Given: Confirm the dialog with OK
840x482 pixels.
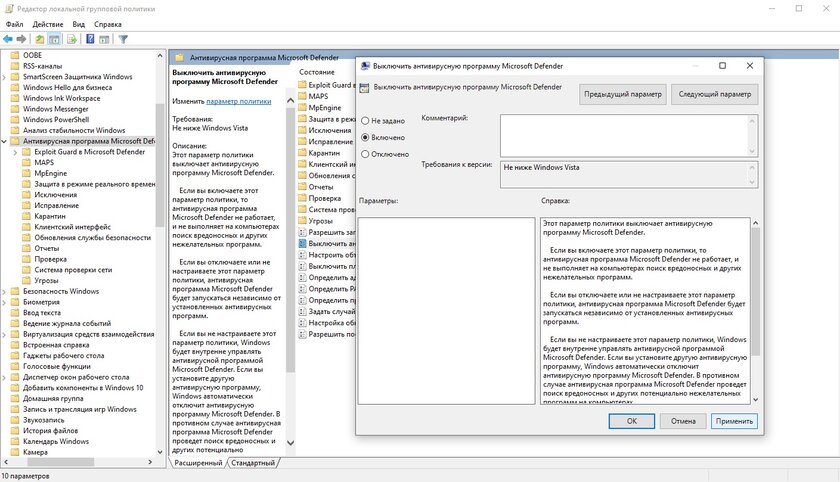Looking at the screenshot, I should (x=632, y=421).
